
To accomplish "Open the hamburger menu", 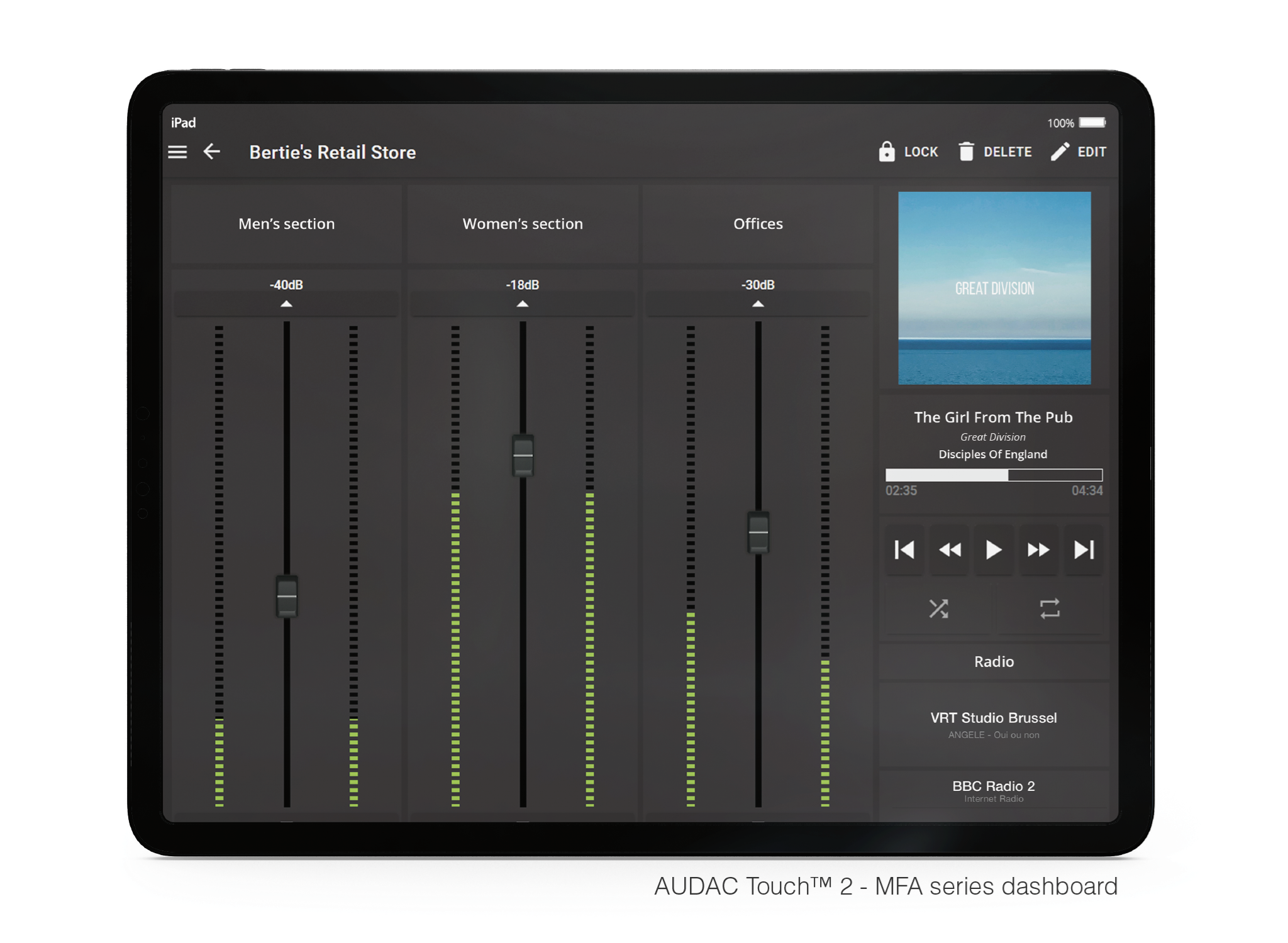I will click(x=177, y=152).
